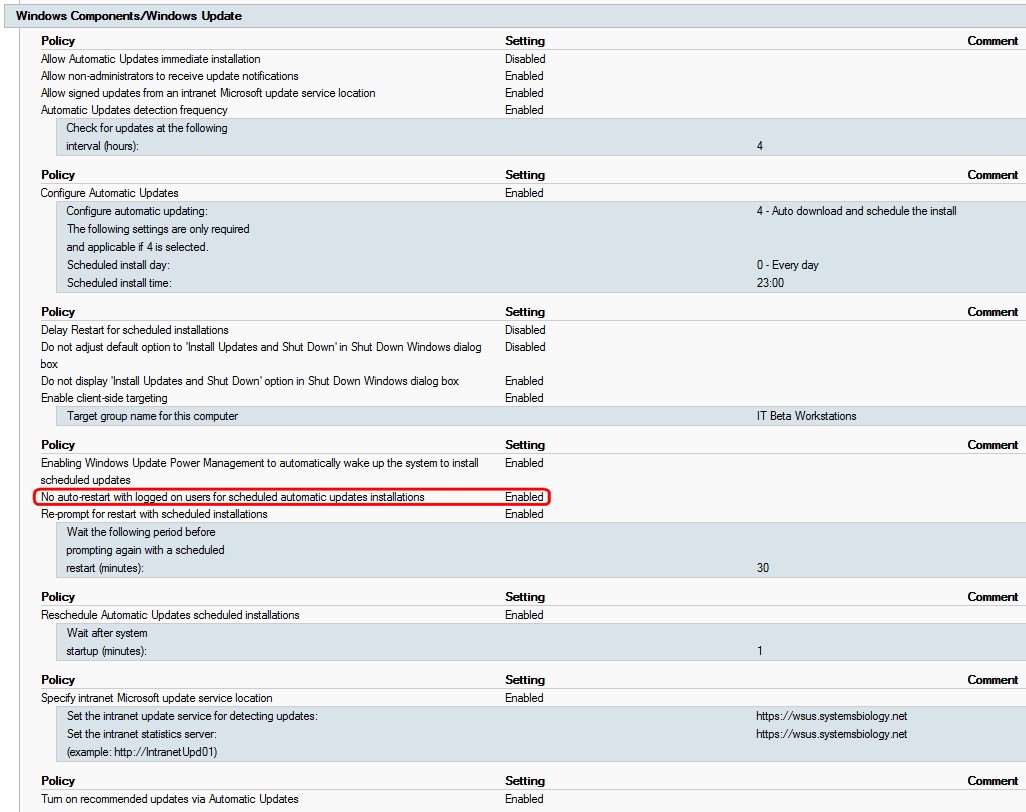Click the 'IT Beta Workstations' value

point(806,416)
